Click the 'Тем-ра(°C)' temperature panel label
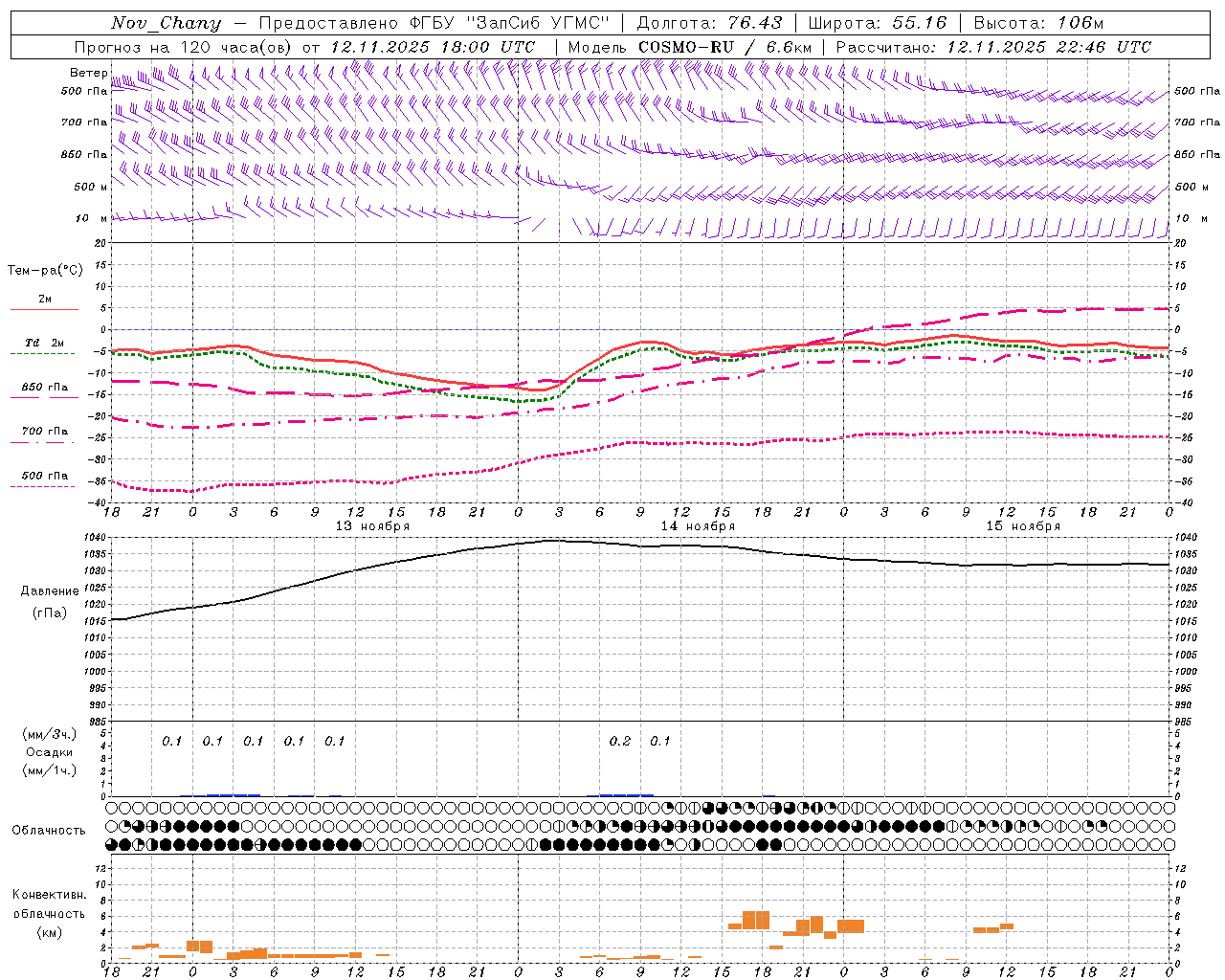 pyautogui.click(x=45, y=271)
